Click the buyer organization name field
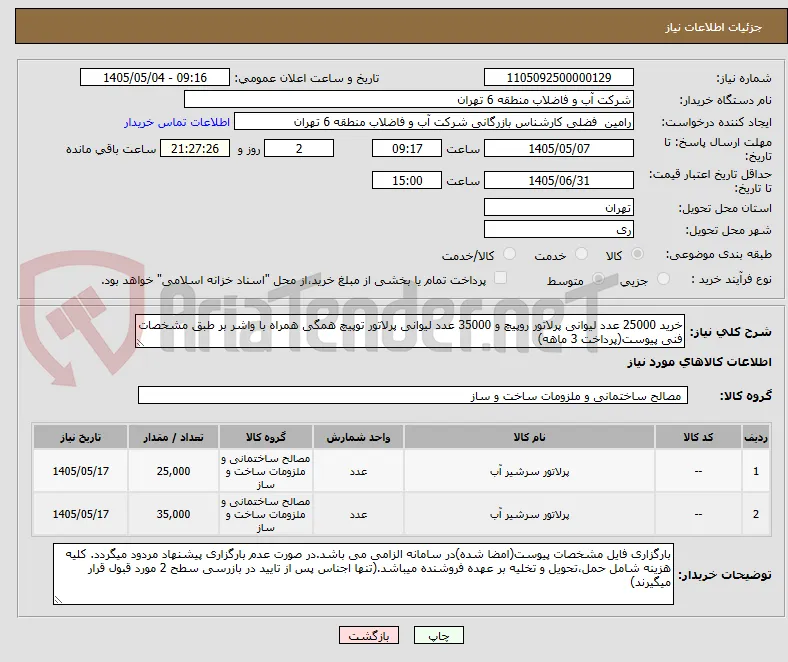Screen dimensions: 788x662 pos(409,100)
